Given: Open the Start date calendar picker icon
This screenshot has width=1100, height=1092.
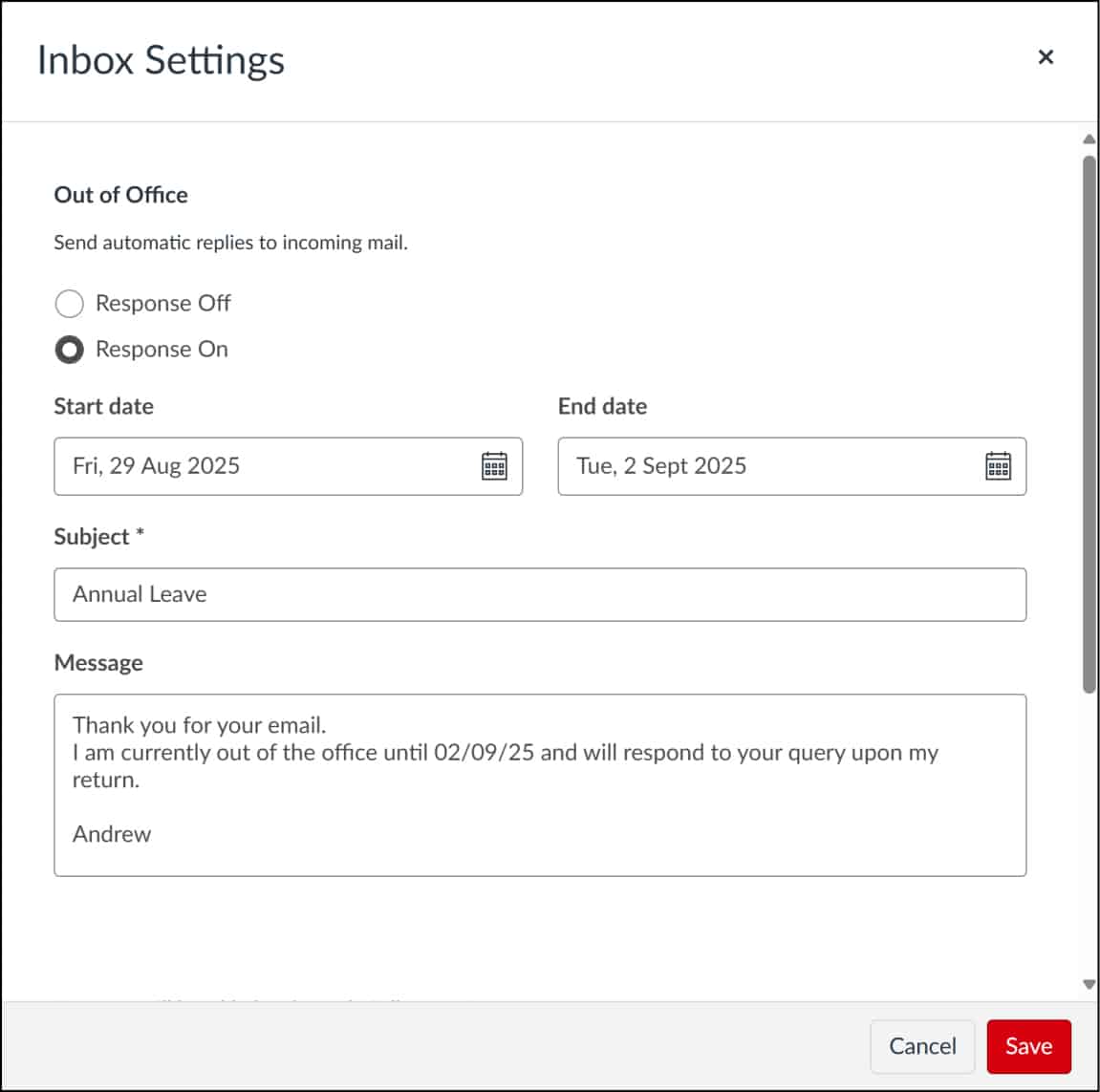Looking at the screenshot, I should 494,466.
